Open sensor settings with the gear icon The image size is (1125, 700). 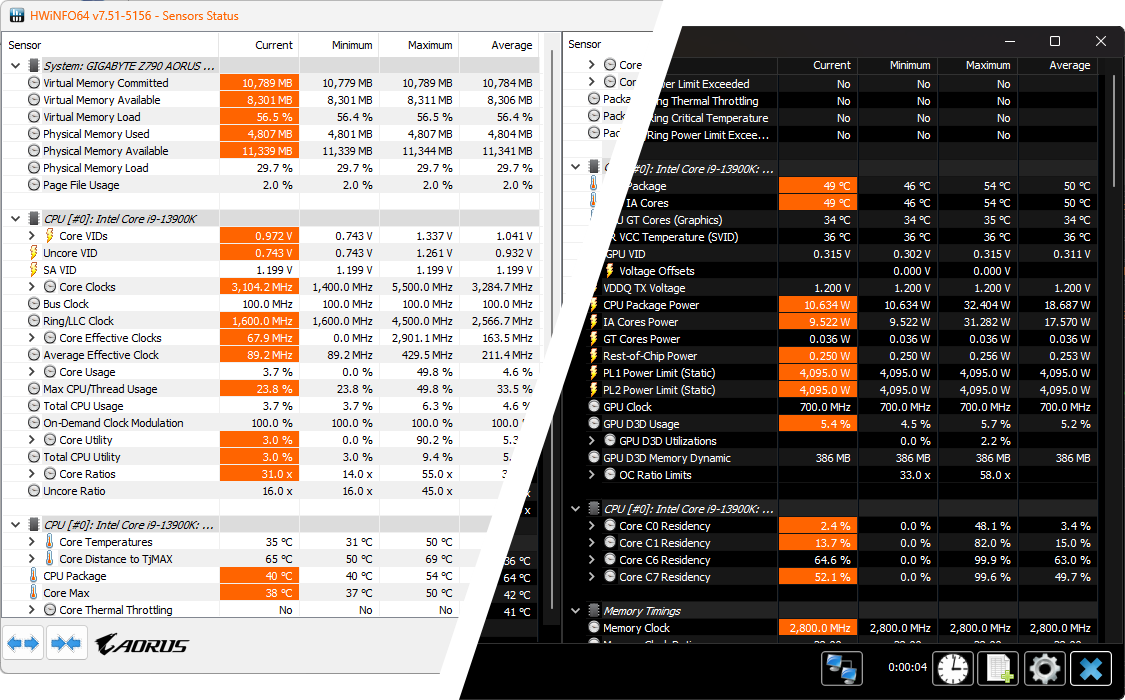tap(1044, 668)
